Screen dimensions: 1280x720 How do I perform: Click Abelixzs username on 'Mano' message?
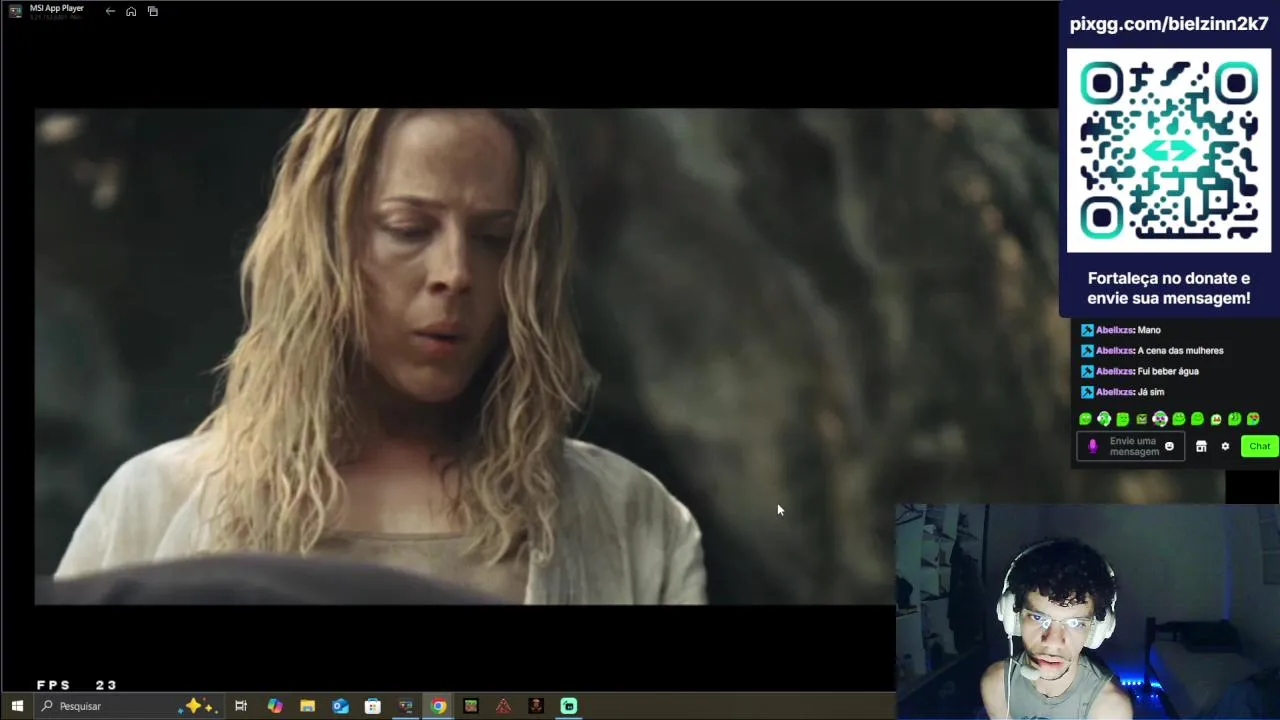(x=1114, y=330)
